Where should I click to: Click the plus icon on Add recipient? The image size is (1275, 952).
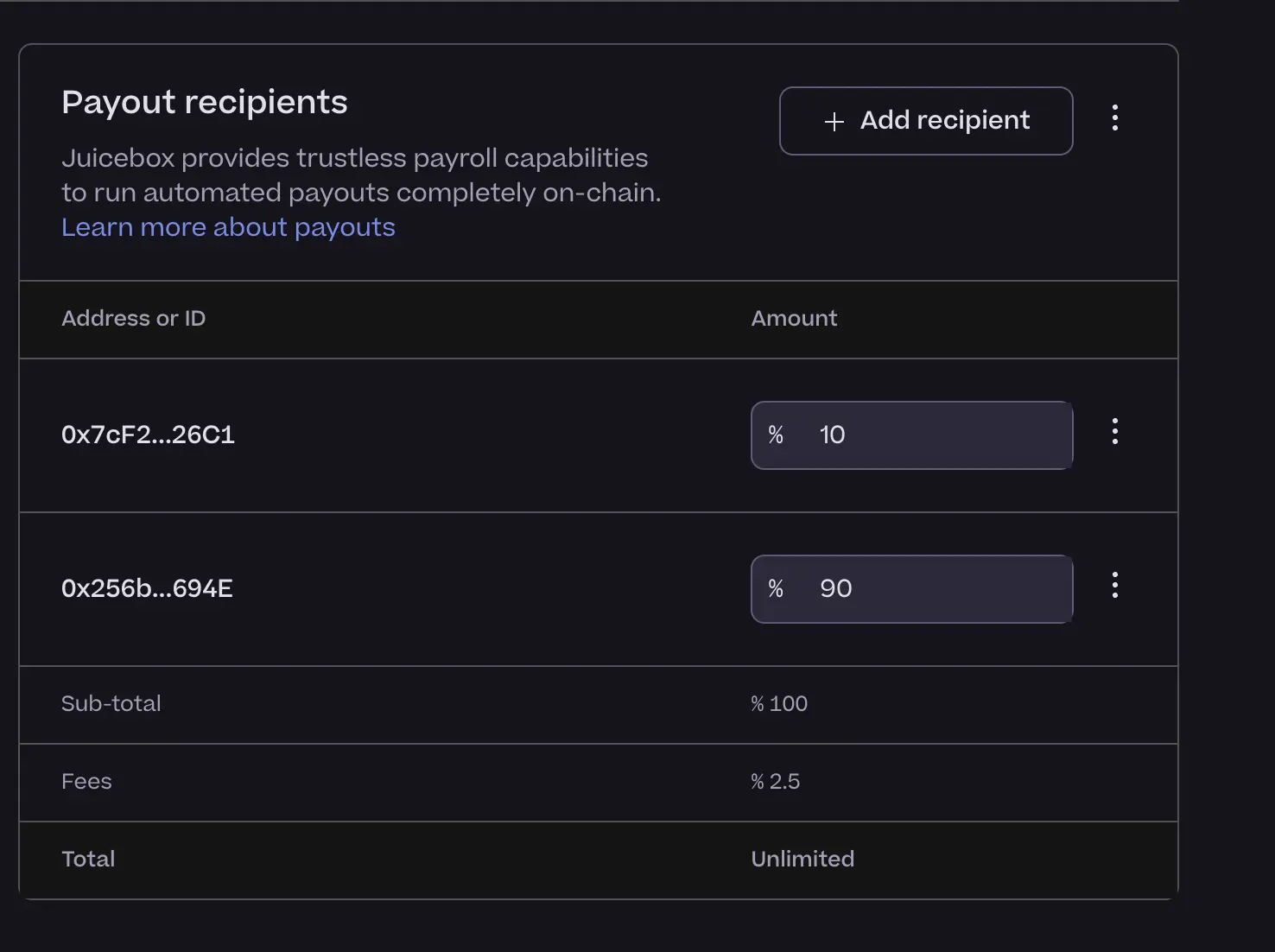click(x=834, y=121)
